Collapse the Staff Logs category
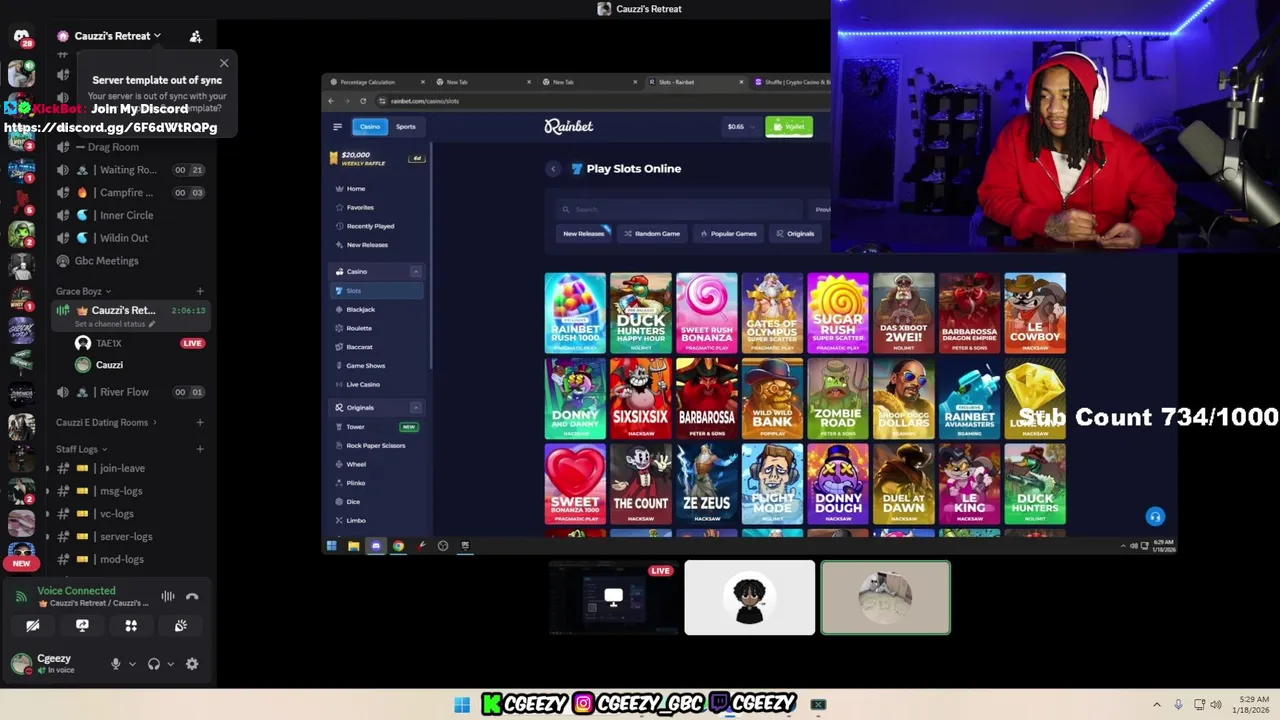Viewport: 1280px width, 720px height. (x=80, y=449)
